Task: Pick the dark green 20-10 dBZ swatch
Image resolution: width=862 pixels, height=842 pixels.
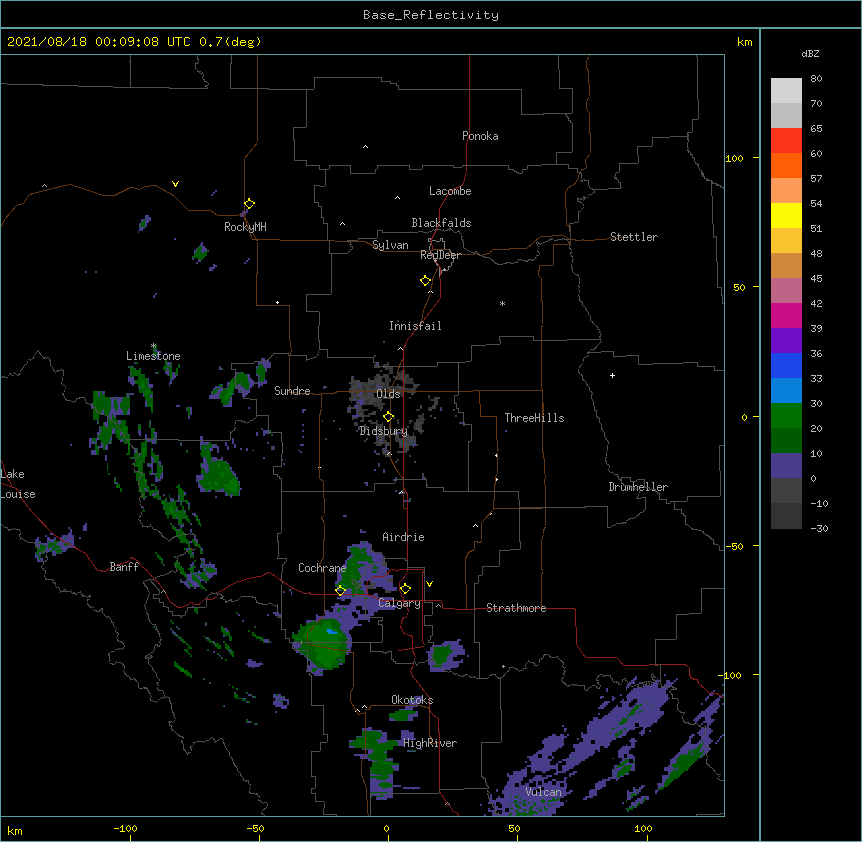Action: pyautogui.click(x=786, y=441)
